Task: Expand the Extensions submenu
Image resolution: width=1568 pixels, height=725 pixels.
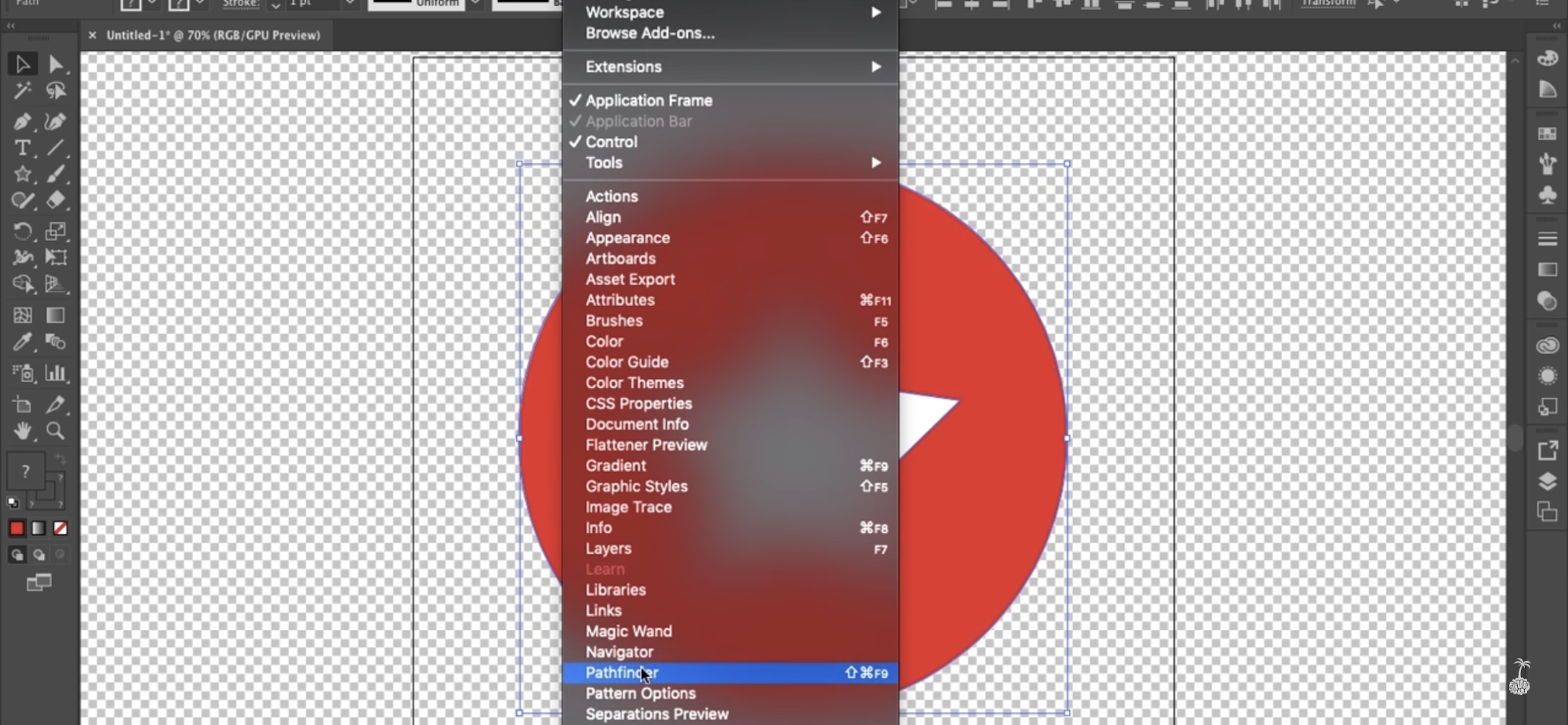Action: 730,67
